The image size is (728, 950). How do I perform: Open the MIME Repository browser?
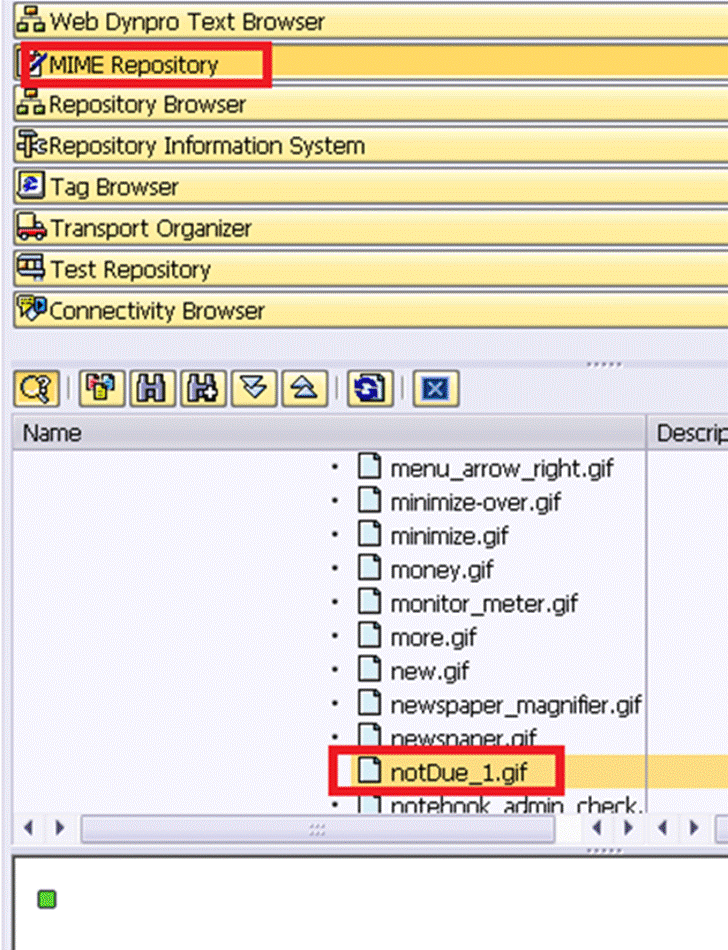(x=371, y=64)
